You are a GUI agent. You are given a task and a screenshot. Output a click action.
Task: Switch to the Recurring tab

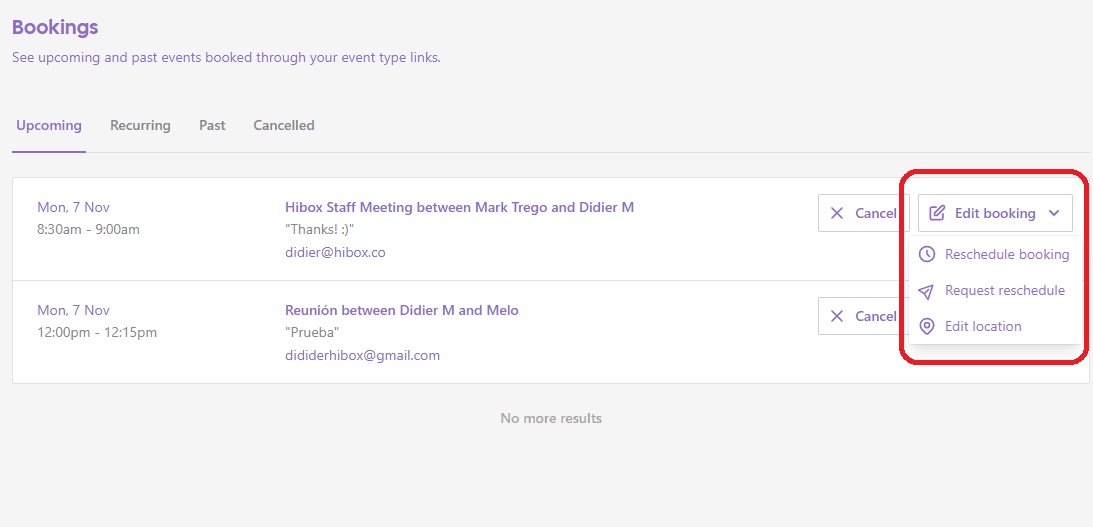140,126
